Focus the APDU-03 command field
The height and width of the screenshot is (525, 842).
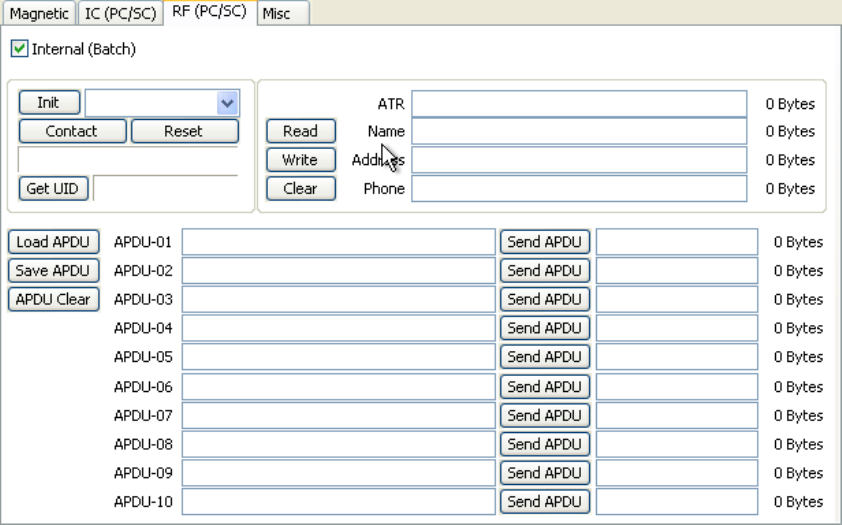pyautogui.click(x=338, y=299)
